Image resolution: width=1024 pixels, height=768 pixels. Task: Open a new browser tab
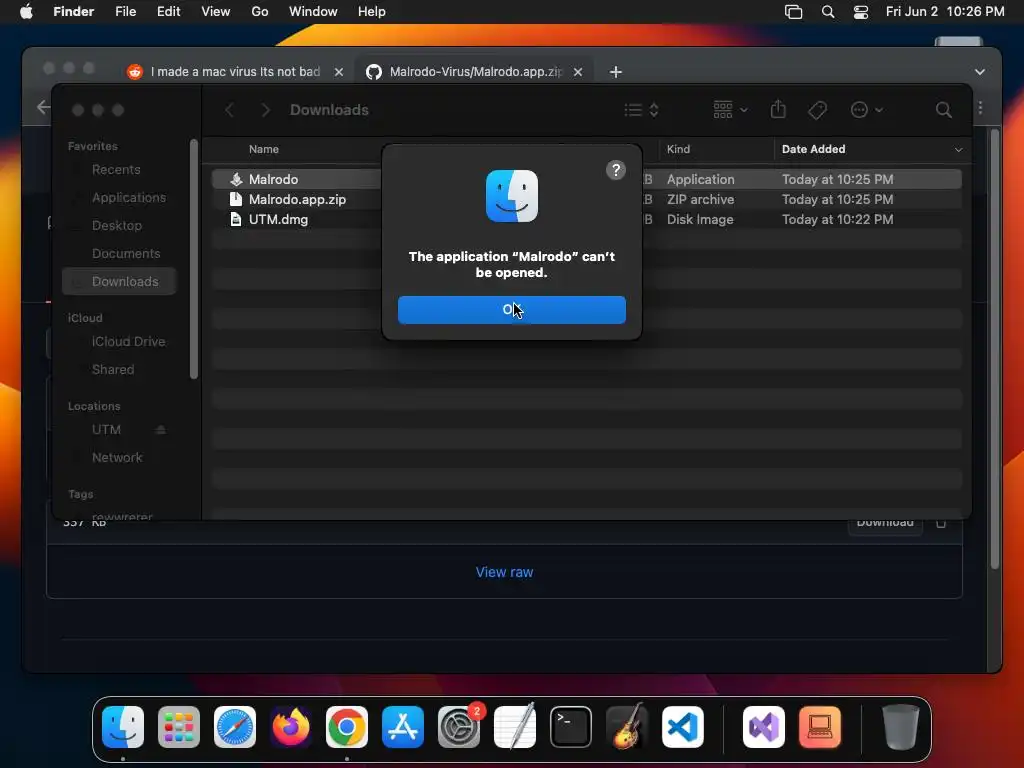coord(616,72)
